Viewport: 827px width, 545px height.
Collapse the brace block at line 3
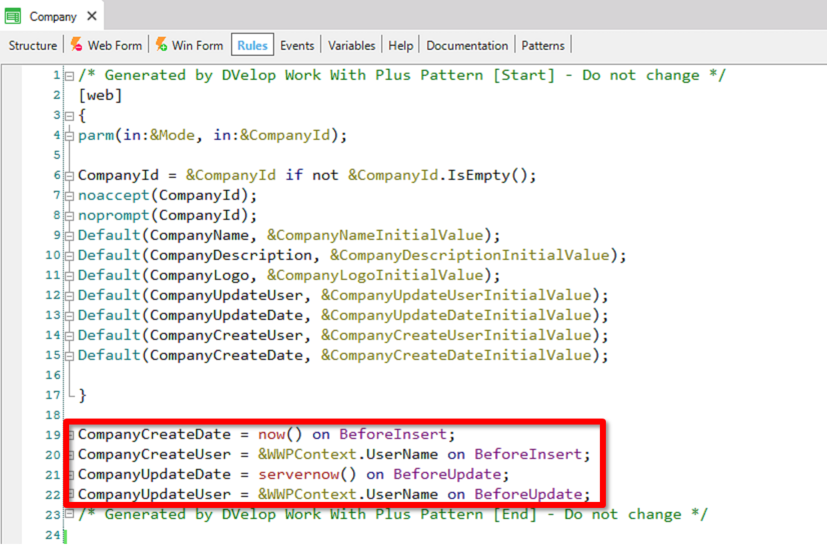69,116
